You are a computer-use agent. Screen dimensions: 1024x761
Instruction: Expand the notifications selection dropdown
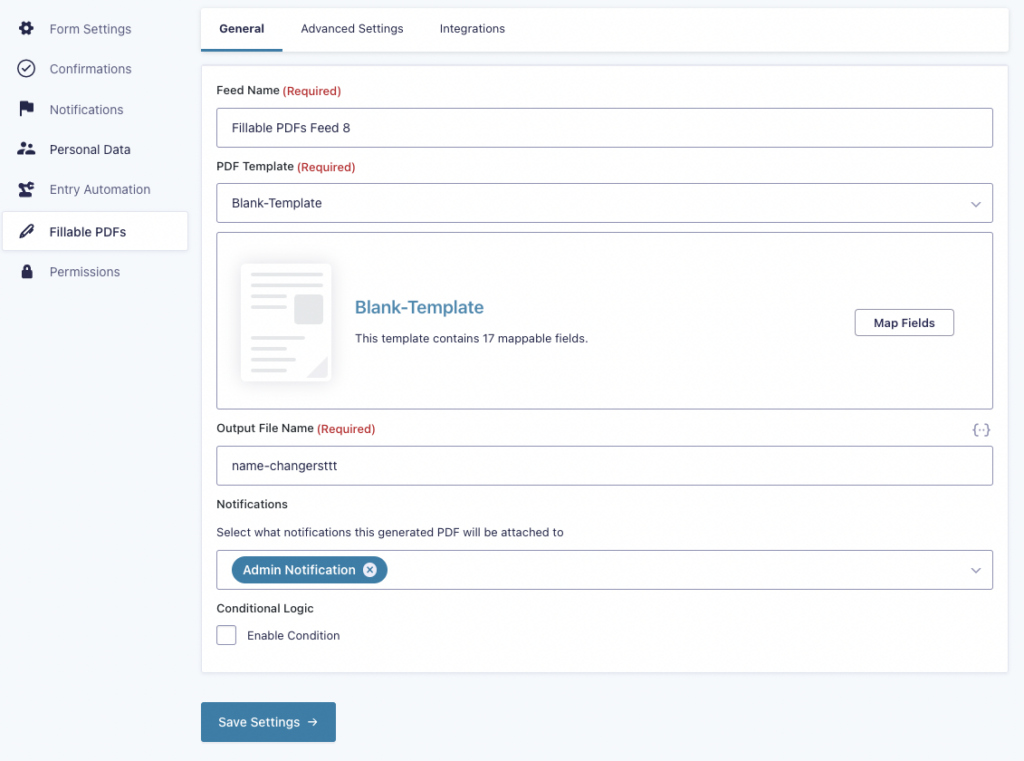tap(977, 569)
